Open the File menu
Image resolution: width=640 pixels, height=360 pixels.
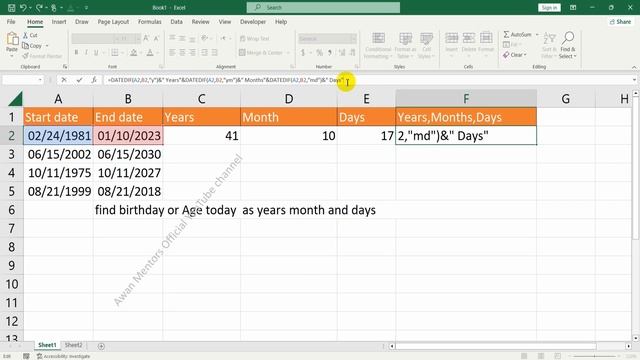click(11, 22)
